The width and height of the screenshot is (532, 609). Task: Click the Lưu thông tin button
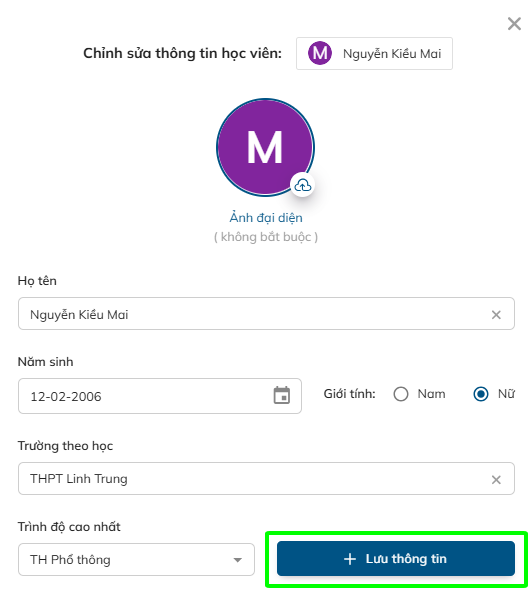point(396,559)
